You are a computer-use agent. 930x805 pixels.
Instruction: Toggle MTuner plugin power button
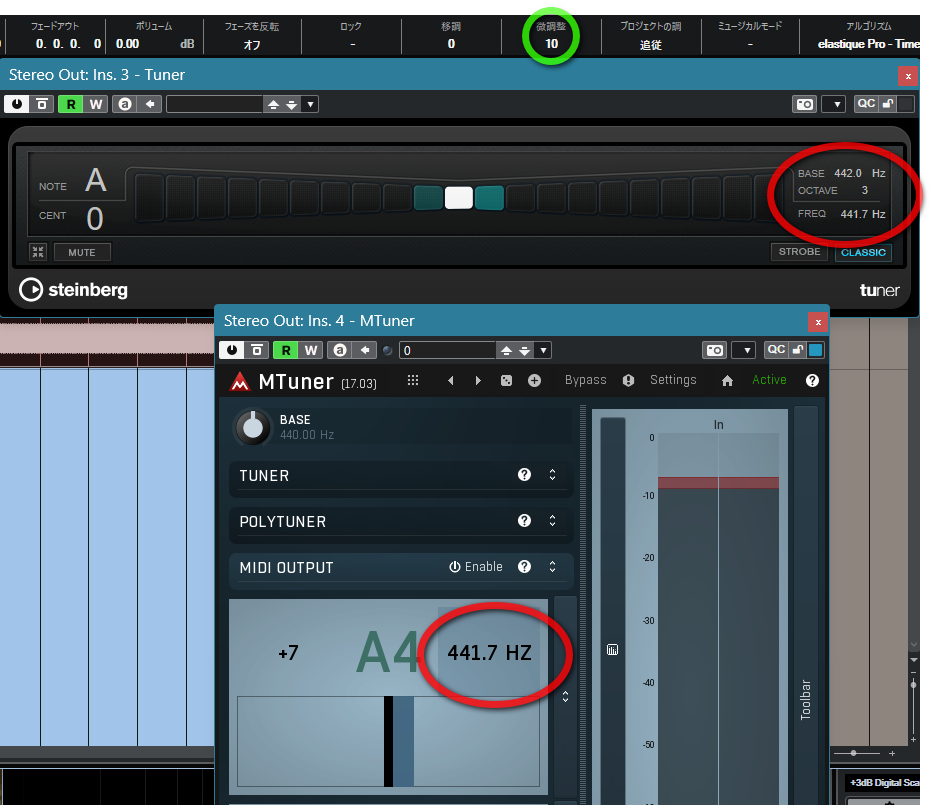pos(232,350)
